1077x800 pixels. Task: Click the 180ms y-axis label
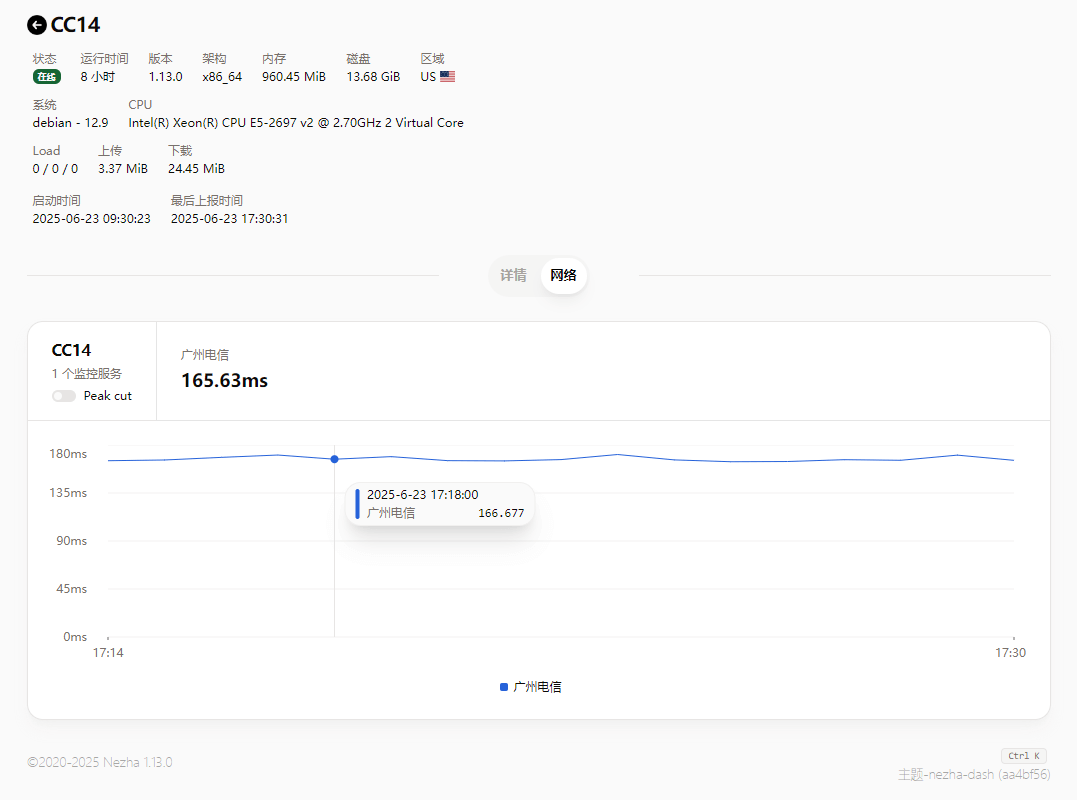[x=68, y=454]
